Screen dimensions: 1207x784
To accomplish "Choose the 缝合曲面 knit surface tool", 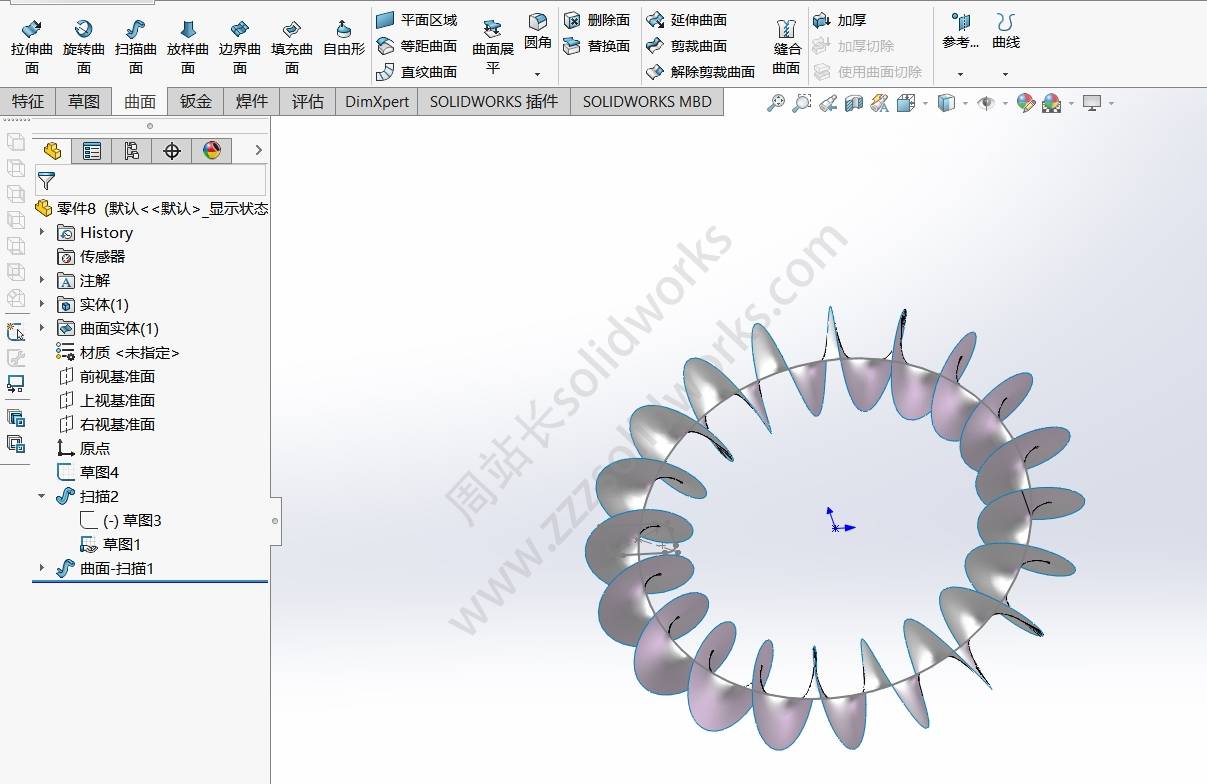I will pyautogui.click(x=787, y=46).
